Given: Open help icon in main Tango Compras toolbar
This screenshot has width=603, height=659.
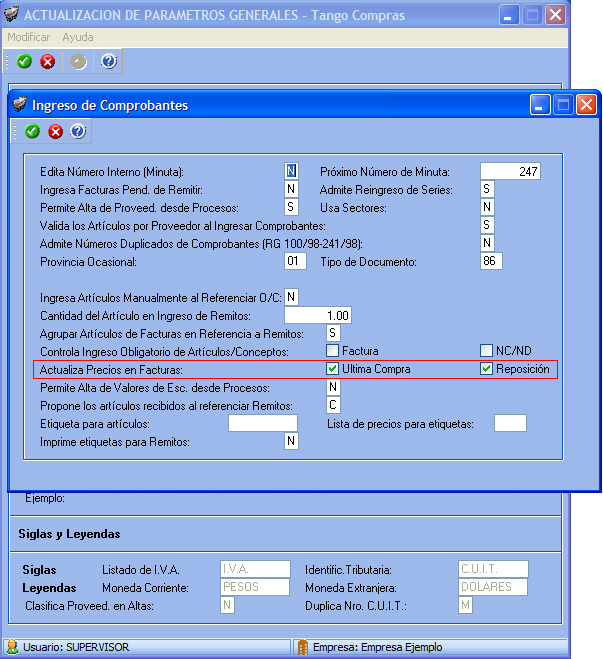Looking at the screenshot, I should pos(109,61).
